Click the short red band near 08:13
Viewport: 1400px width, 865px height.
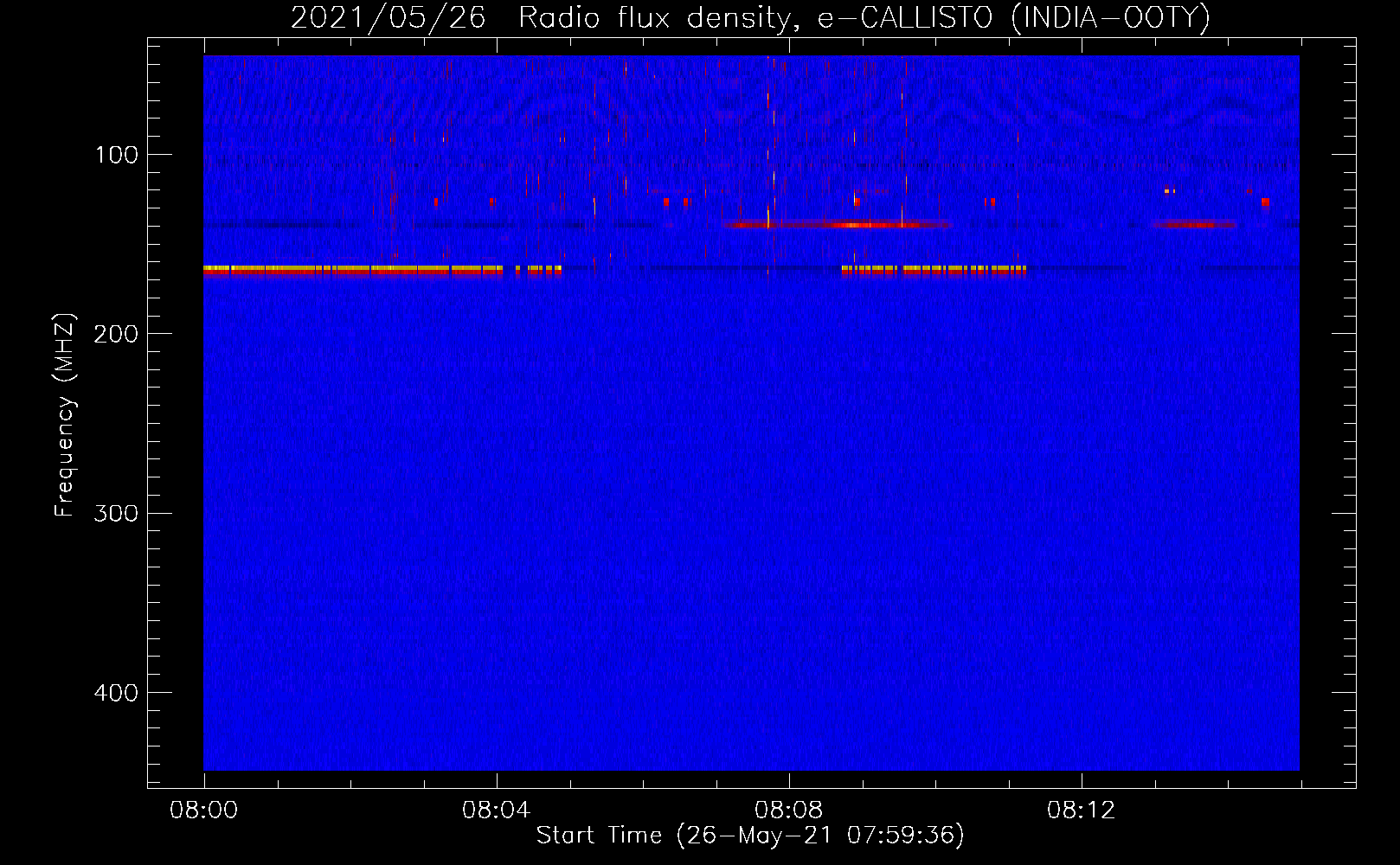click(x=1194, y=225)
